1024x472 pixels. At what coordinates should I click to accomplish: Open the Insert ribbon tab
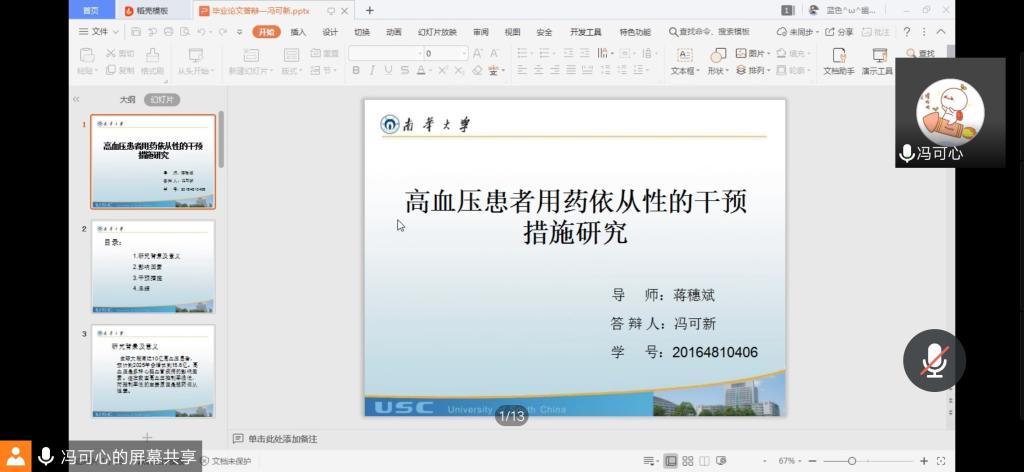tap(298, 32)
